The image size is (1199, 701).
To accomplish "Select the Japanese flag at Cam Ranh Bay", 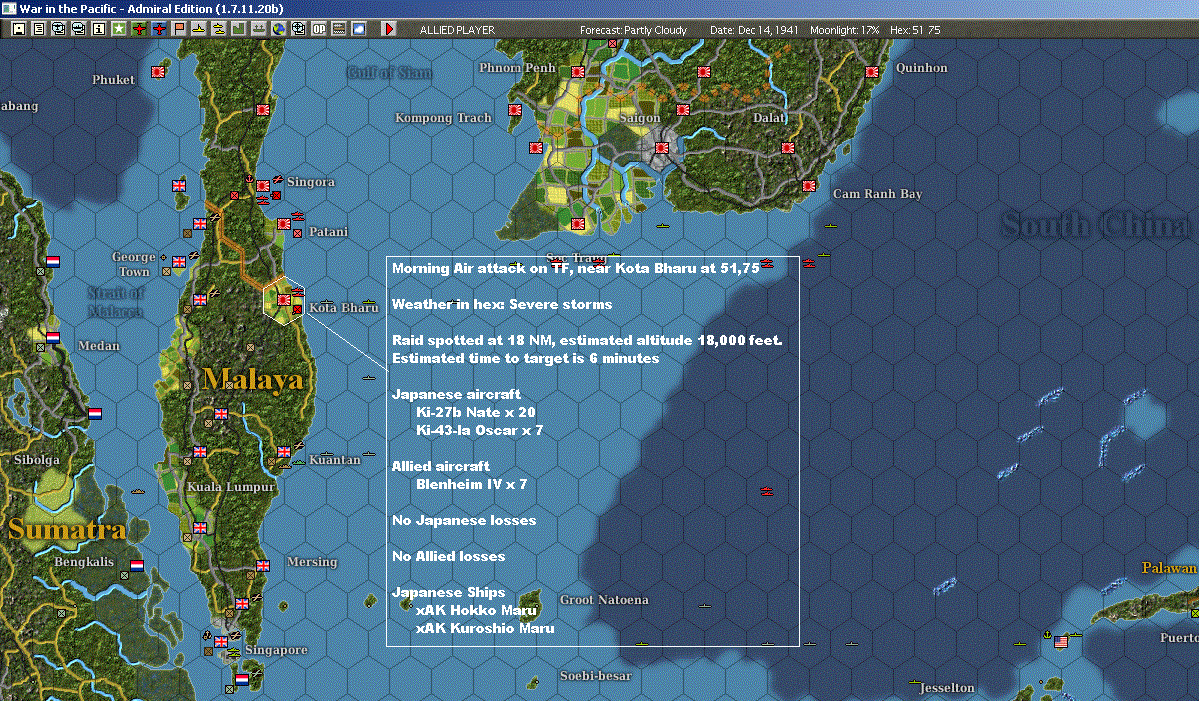I will click(809, 185).
